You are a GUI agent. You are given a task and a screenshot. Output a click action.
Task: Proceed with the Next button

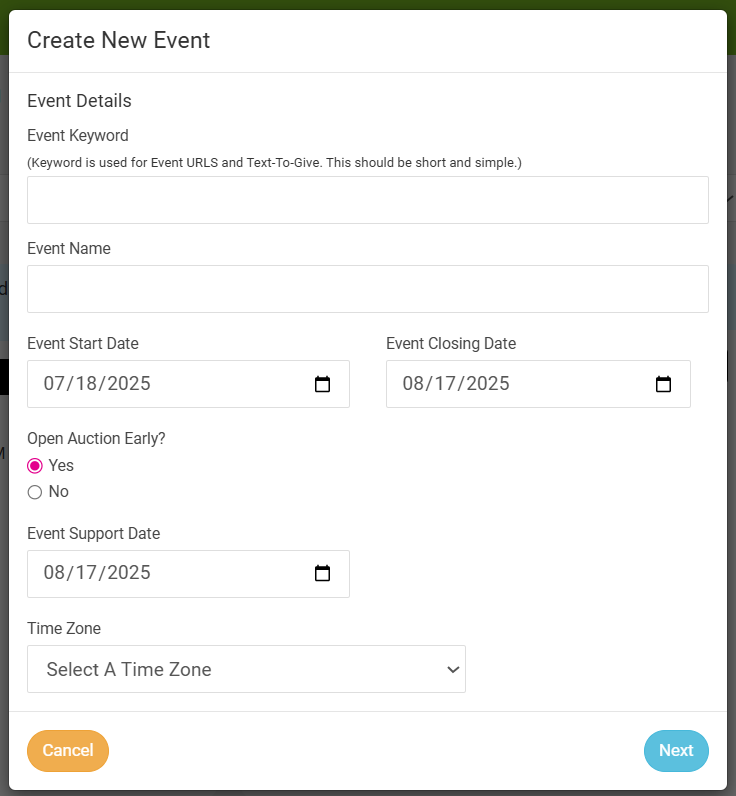pos(676,751)
